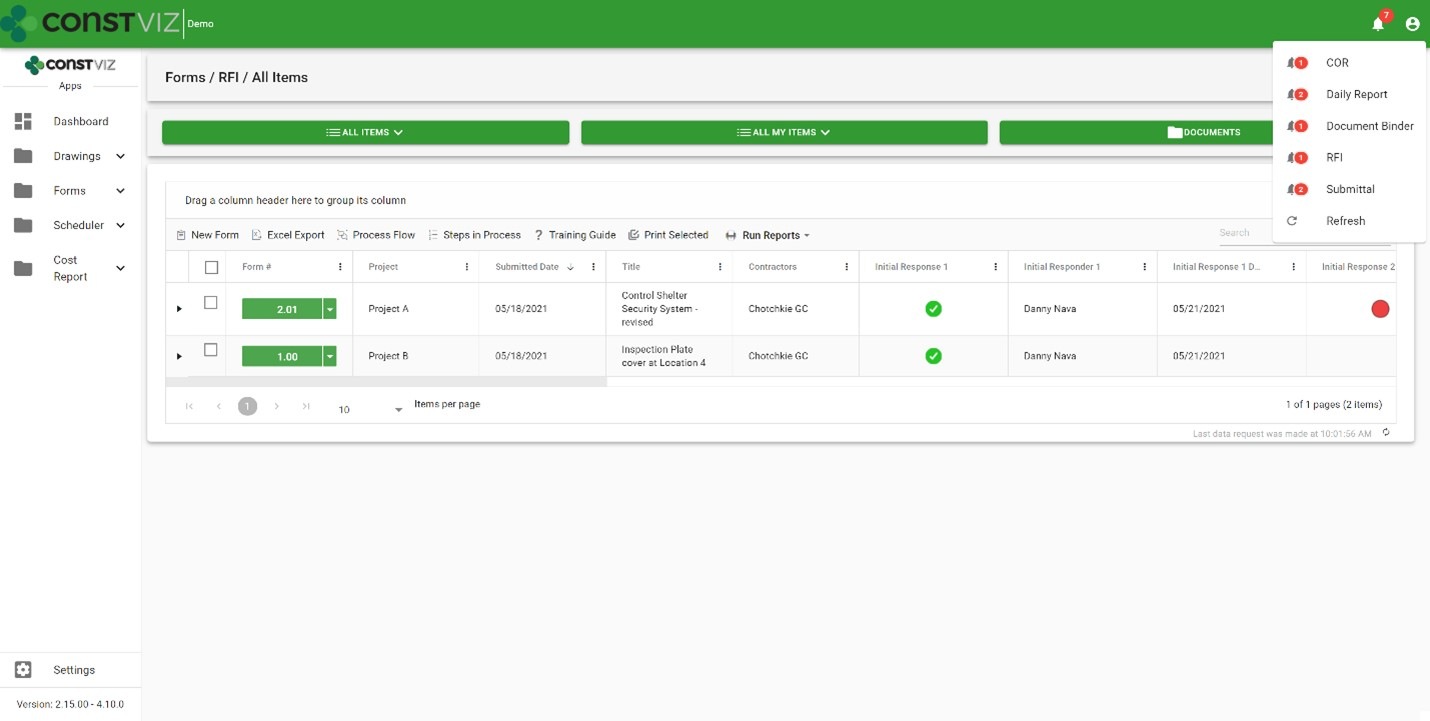Choose Submittal from notifications menu
Image resolution: width=1430 pixels, height=721 pixels.
(x=1350, y=189)
